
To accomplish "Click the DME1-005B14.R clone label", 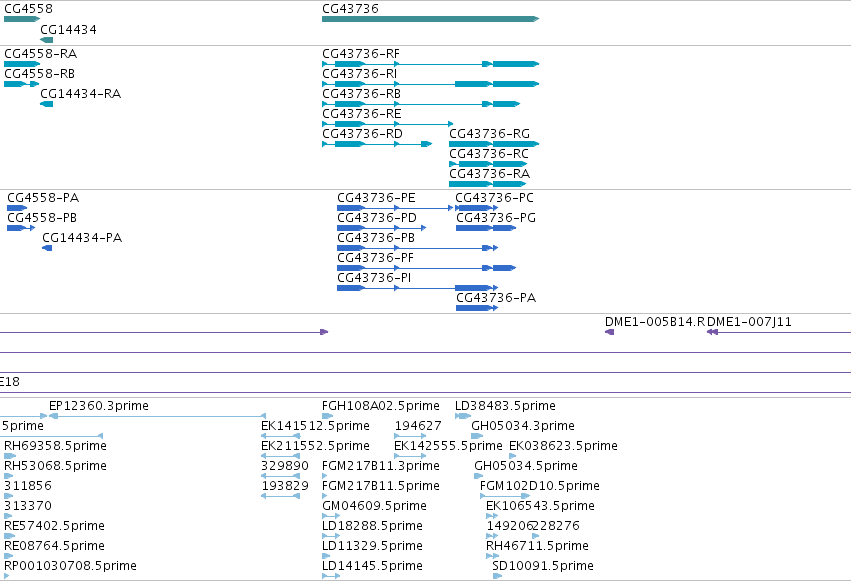I will (655, 322).
